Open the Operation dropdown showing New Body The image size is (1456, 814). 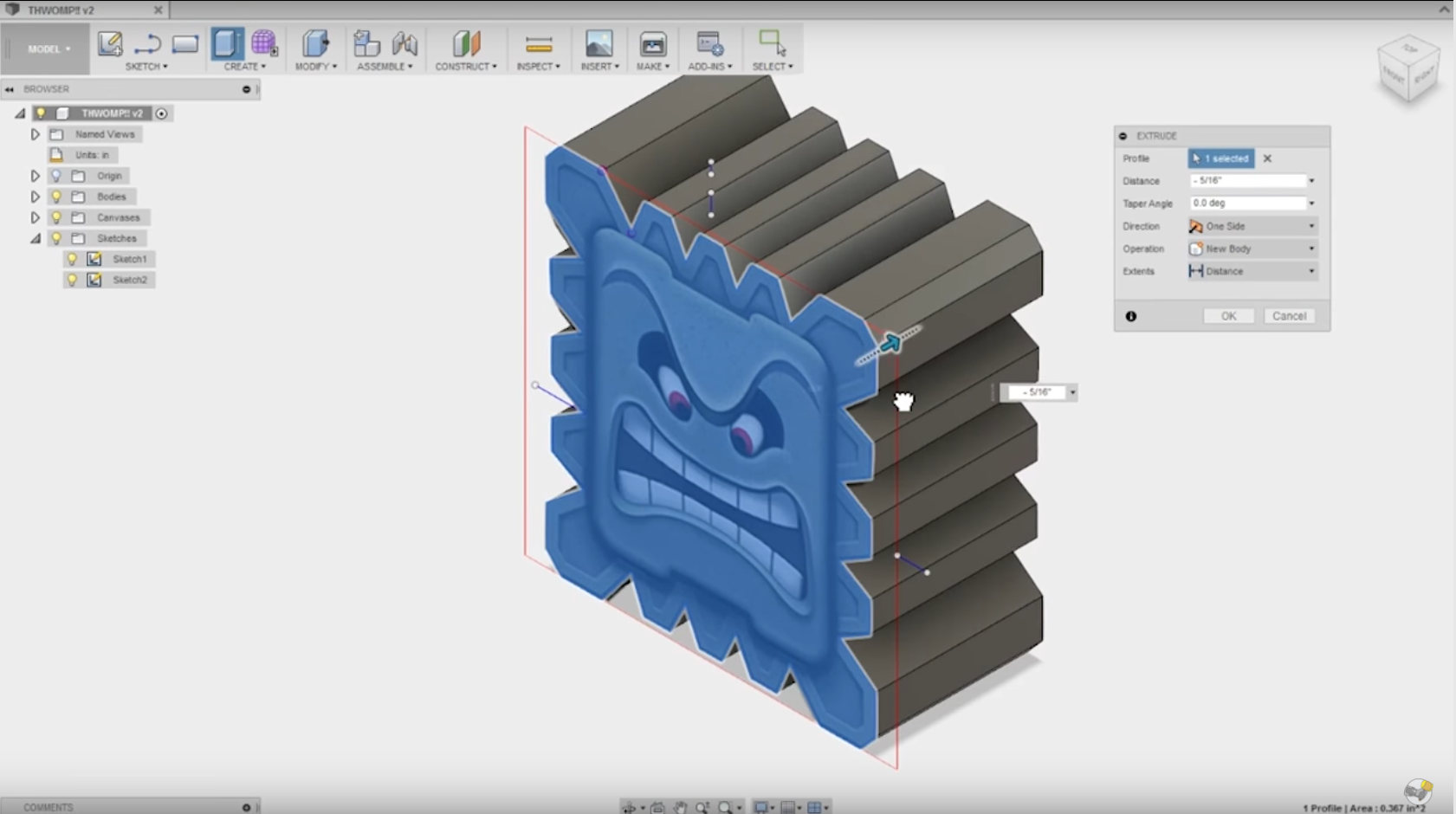coord(1252,249)
